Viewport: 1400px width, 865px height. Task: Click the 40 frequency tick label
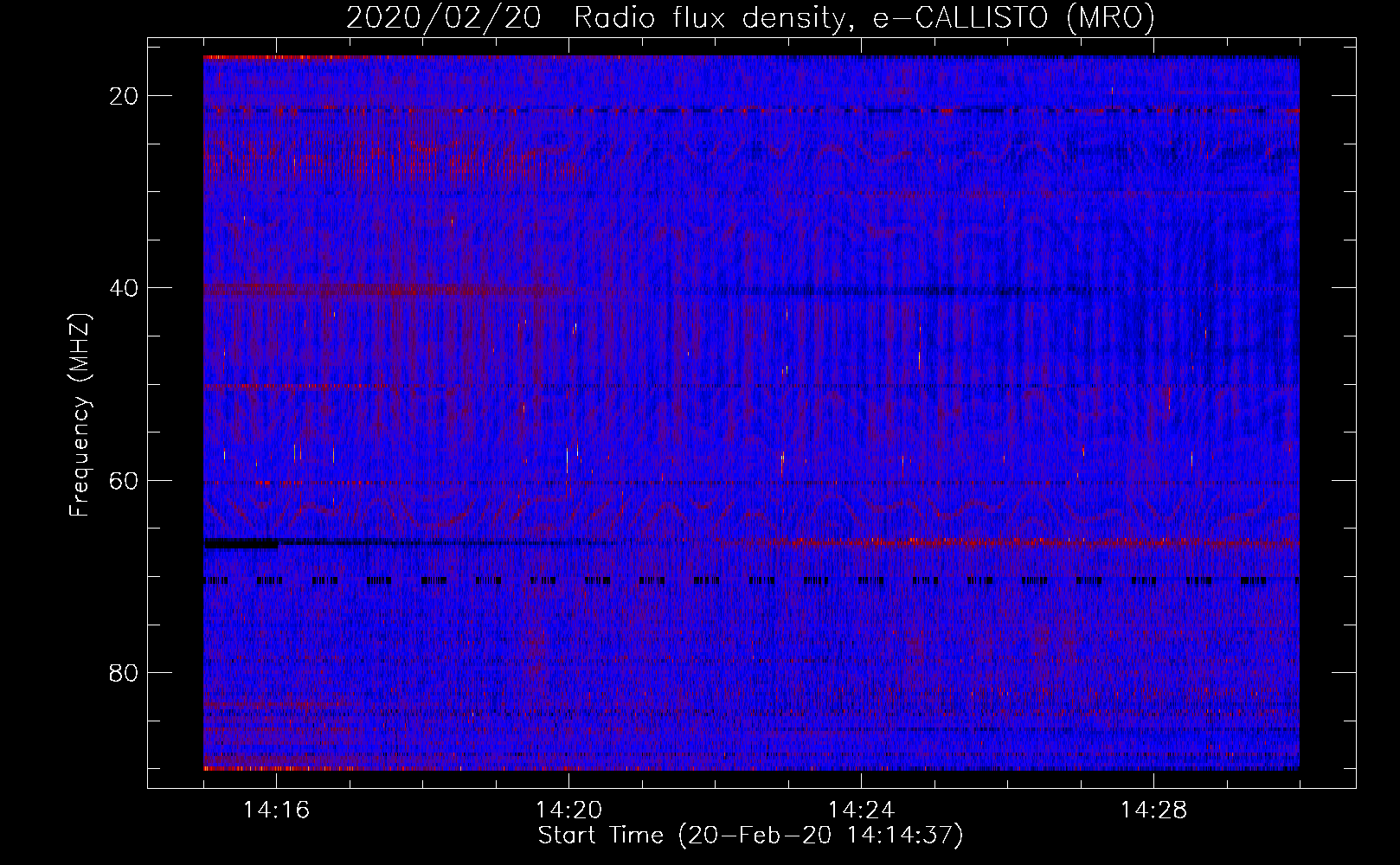[x=124, y=288]
